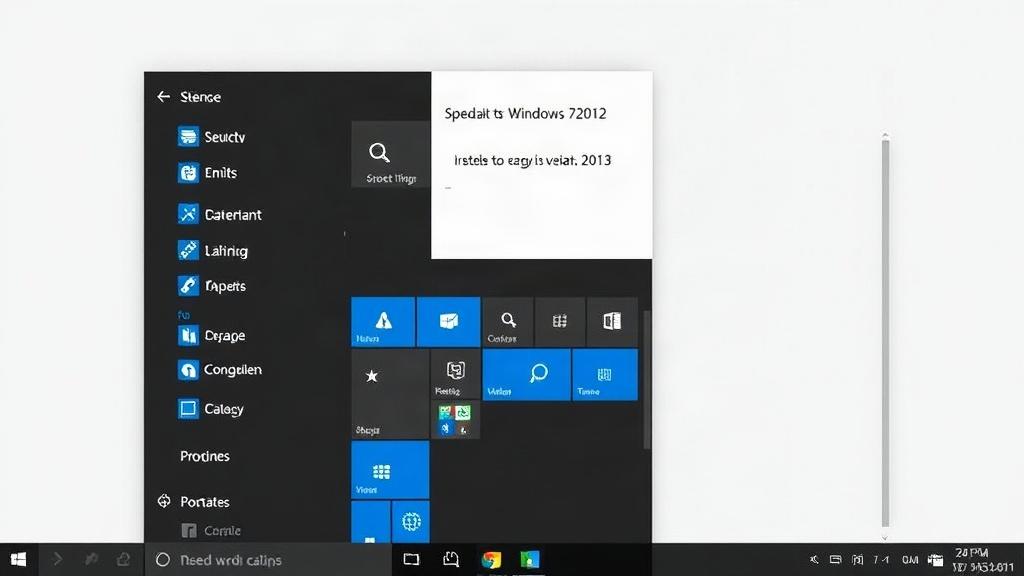
Task: Click the OM language indicator in the tray
Action: (x=910, y=560)
